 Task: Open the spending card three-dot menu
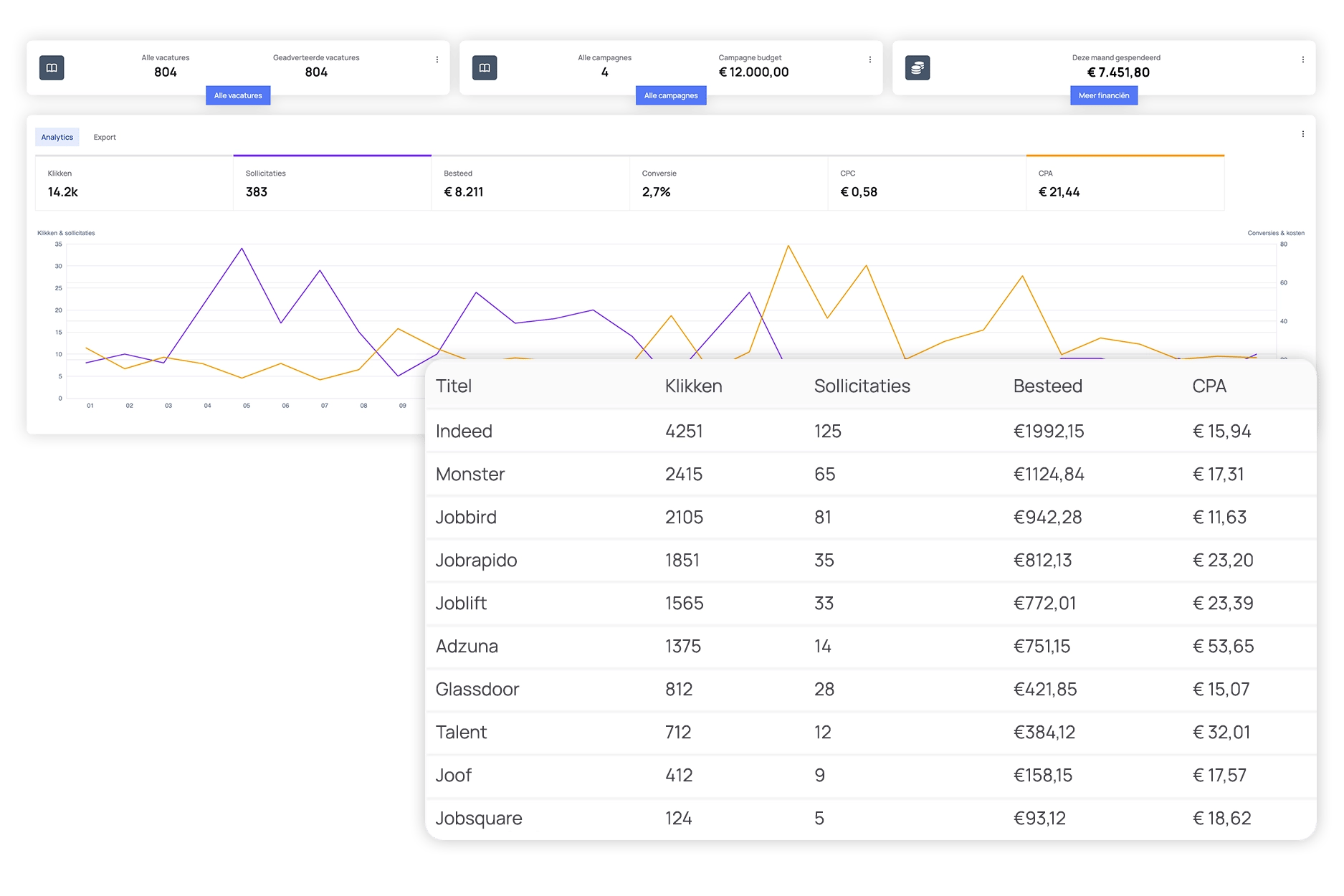tap(1303, 59)
